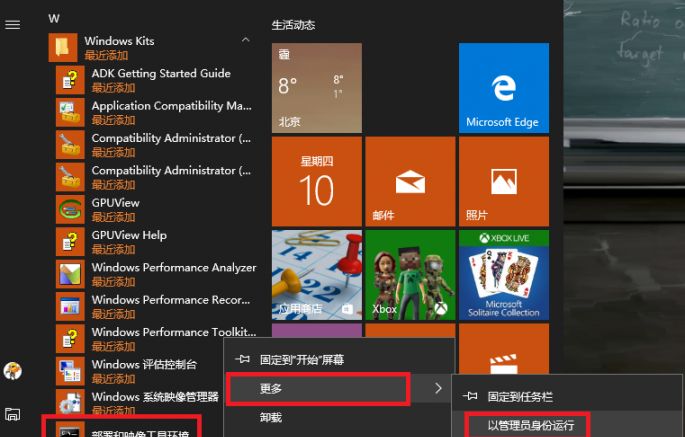Click the pin icon beside 固定到"开始"屏幕

(242, 359)
